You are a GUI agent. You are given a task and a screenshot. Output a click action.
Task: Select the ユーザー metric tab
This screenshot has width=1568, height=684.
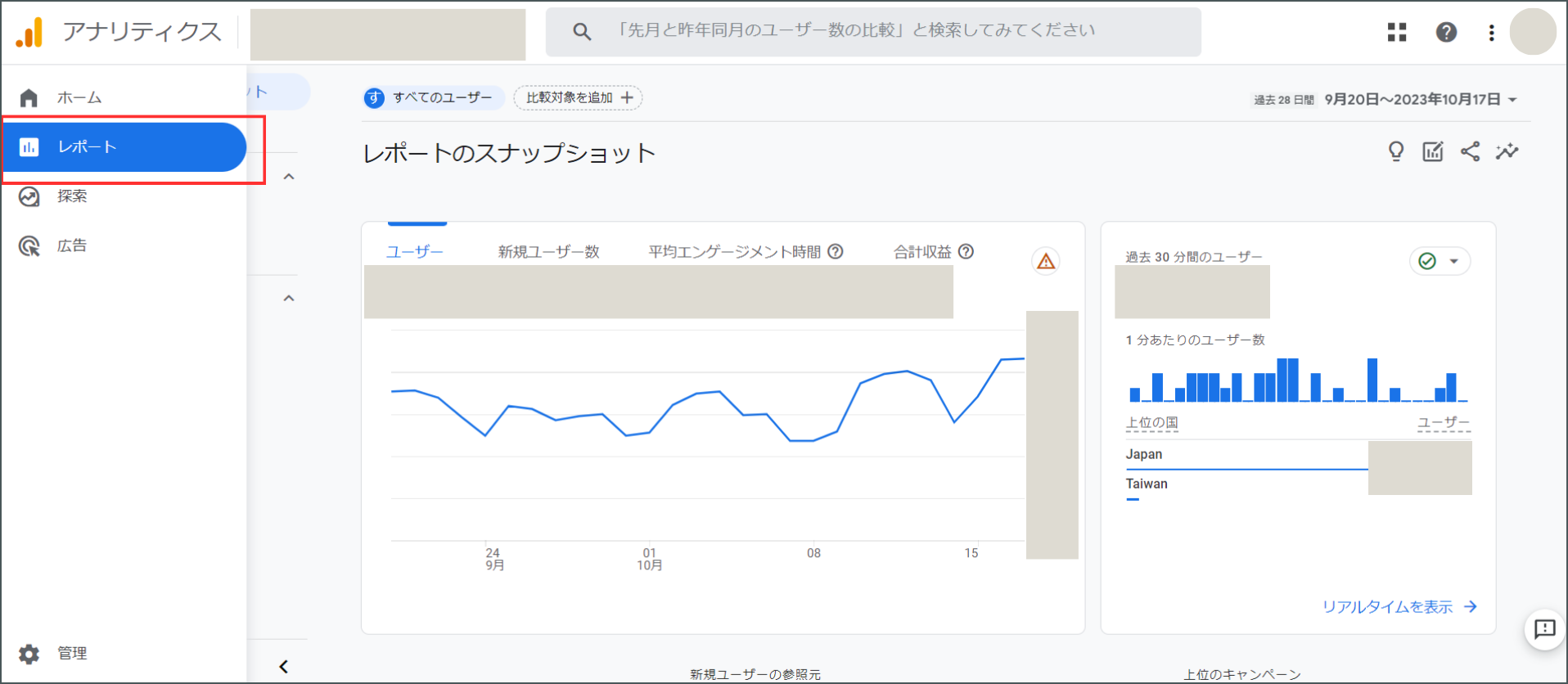tap(415, 252)
